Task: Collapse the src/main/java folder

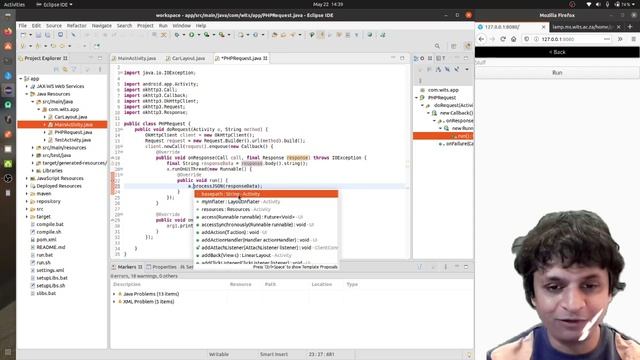Action: [x=33, y=102]
